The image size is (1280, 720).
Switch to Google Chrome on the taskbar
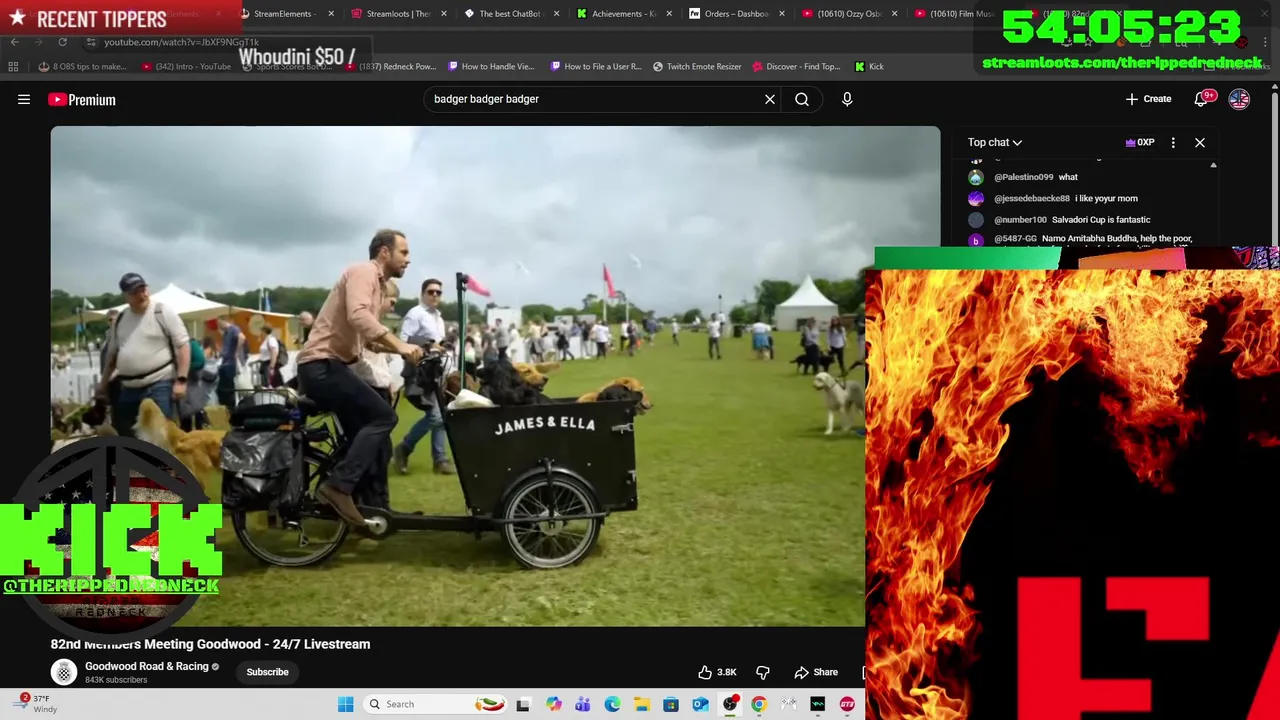pos(759,704)
